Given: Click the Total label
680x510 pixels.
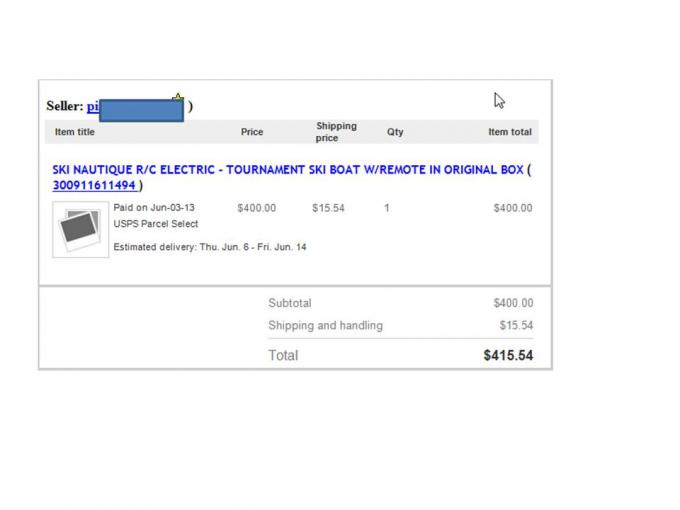Looking at the screenshot, I should 283,355.
